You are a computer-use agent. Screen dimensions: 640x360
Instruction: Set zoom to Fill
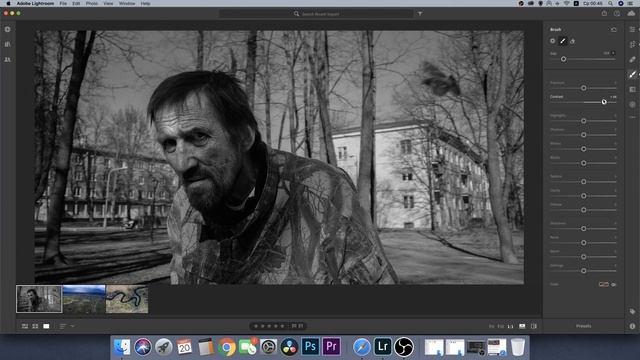pos(500,327)
